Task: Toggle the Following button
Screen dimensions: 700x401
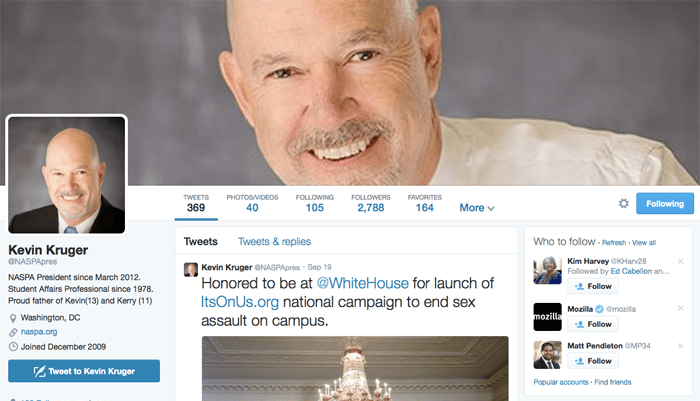Action: coord(665,204)
